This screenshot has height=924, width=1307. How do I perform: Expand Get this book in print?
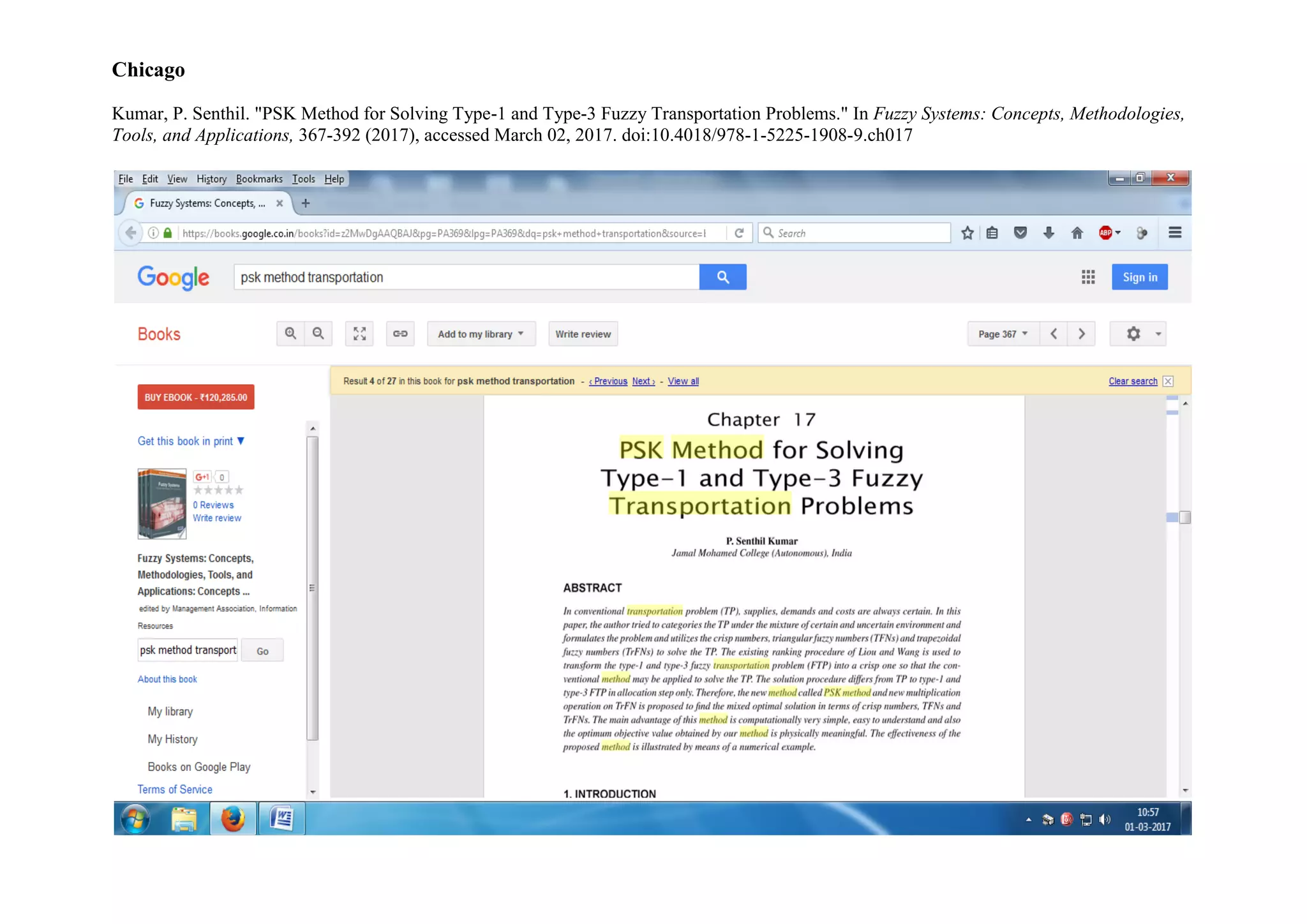click(191, 441)
